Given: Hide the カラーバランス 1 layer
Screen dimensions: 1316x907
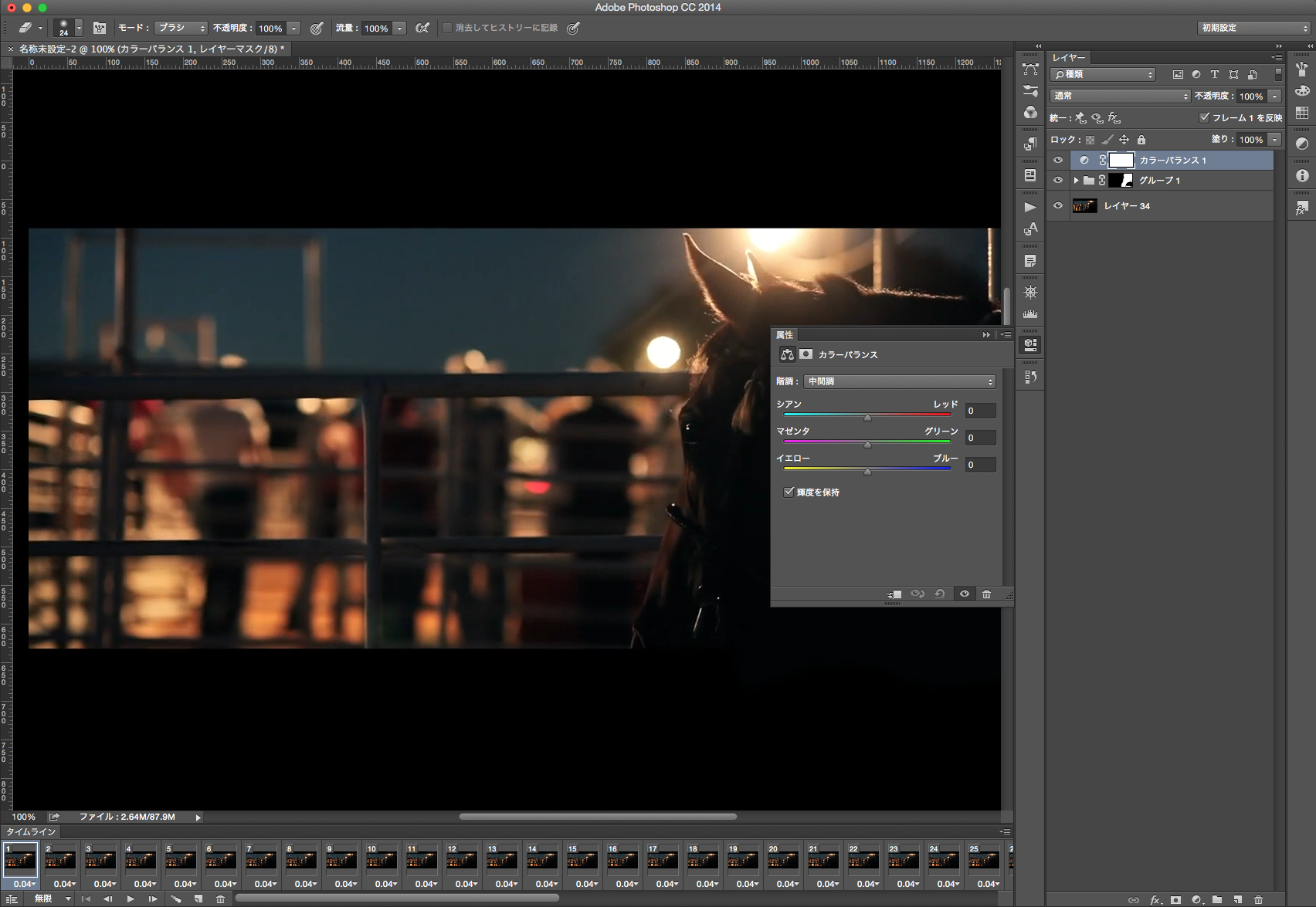Looking at the screenshot, I should [1058, 160].
